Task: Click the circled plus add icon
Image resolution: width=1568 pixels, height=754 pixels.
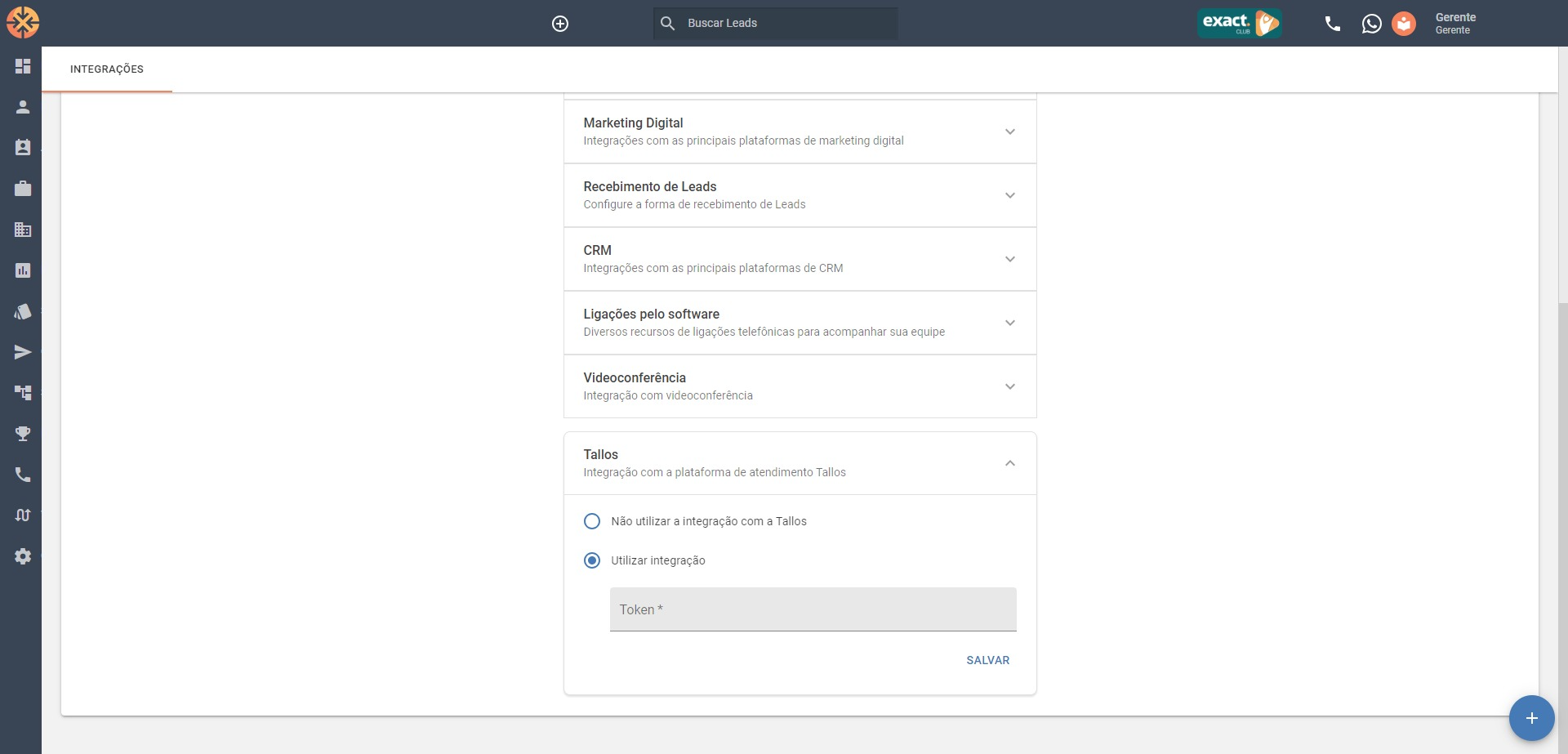Action: coord(560,24)
